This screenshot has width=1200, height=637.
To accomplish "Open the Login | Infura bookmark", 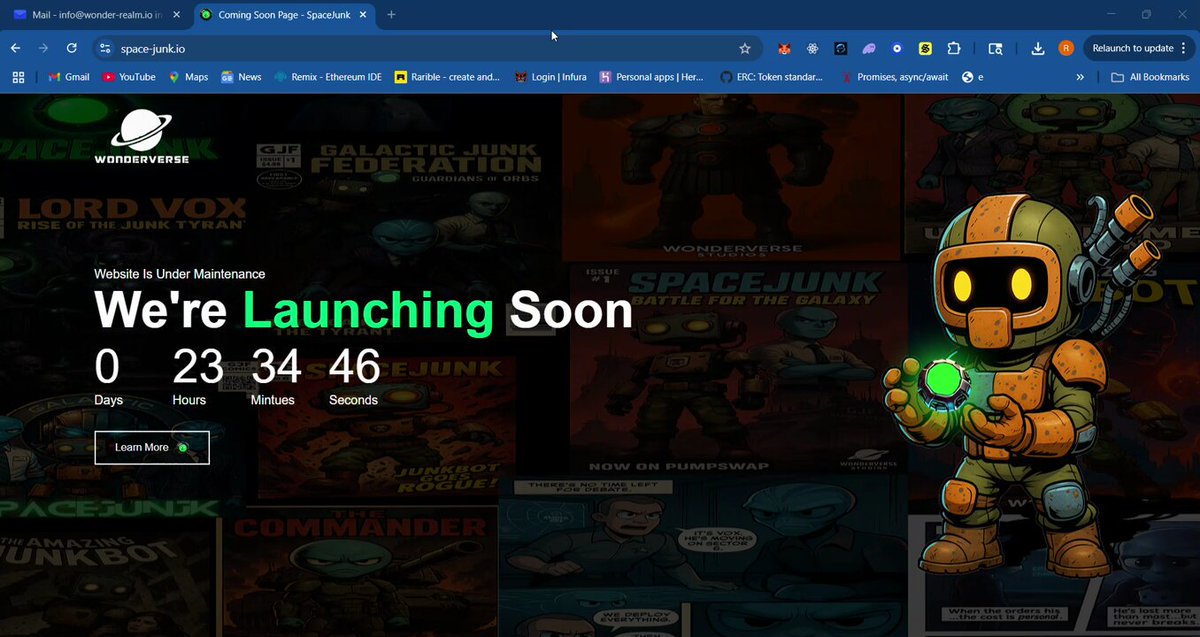I will (x=550, y=77).
